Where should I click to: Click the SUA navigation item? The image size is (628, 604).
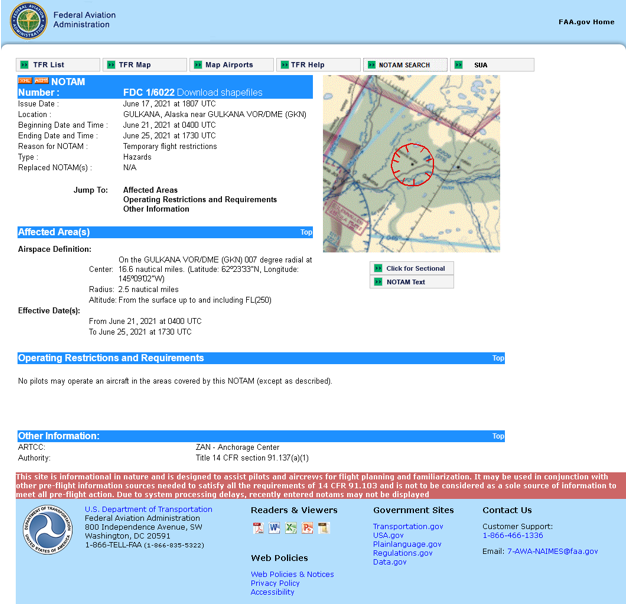tap(481, 65)
